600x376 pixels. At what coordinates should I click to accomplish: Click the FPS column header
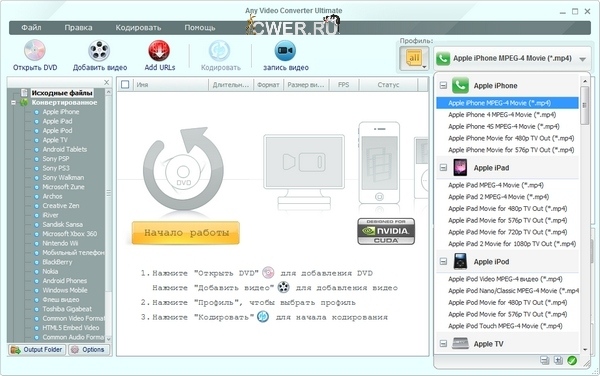click(x=343, y=85)
